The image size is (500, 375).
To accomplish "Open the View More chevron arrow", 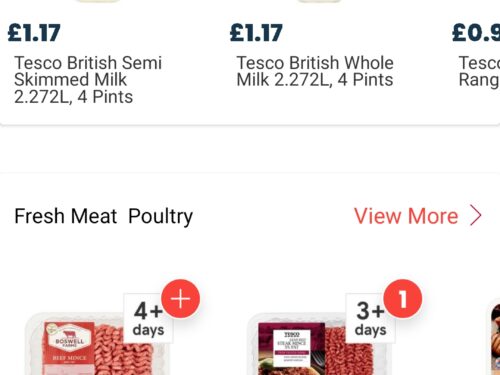I will tap(476, 216).
